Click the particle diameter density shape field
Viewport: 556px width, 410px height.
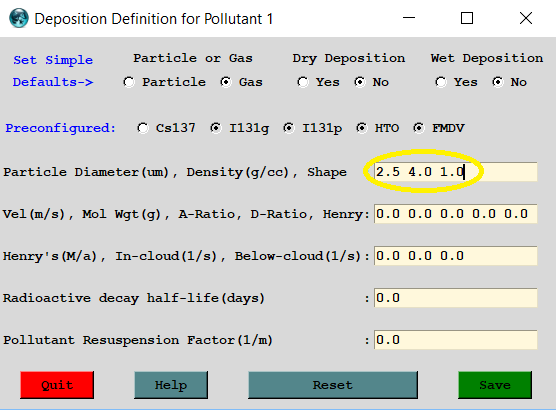coord(456,172)
